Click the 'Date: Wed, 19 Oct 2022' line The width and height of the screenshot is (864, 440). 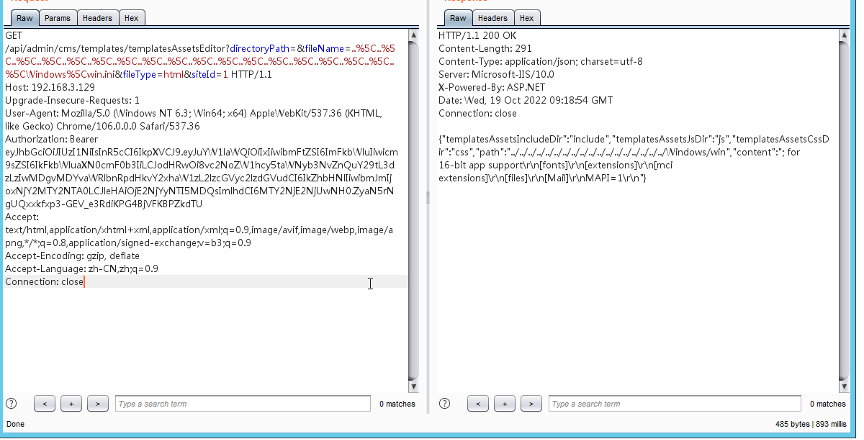(525, 100)
